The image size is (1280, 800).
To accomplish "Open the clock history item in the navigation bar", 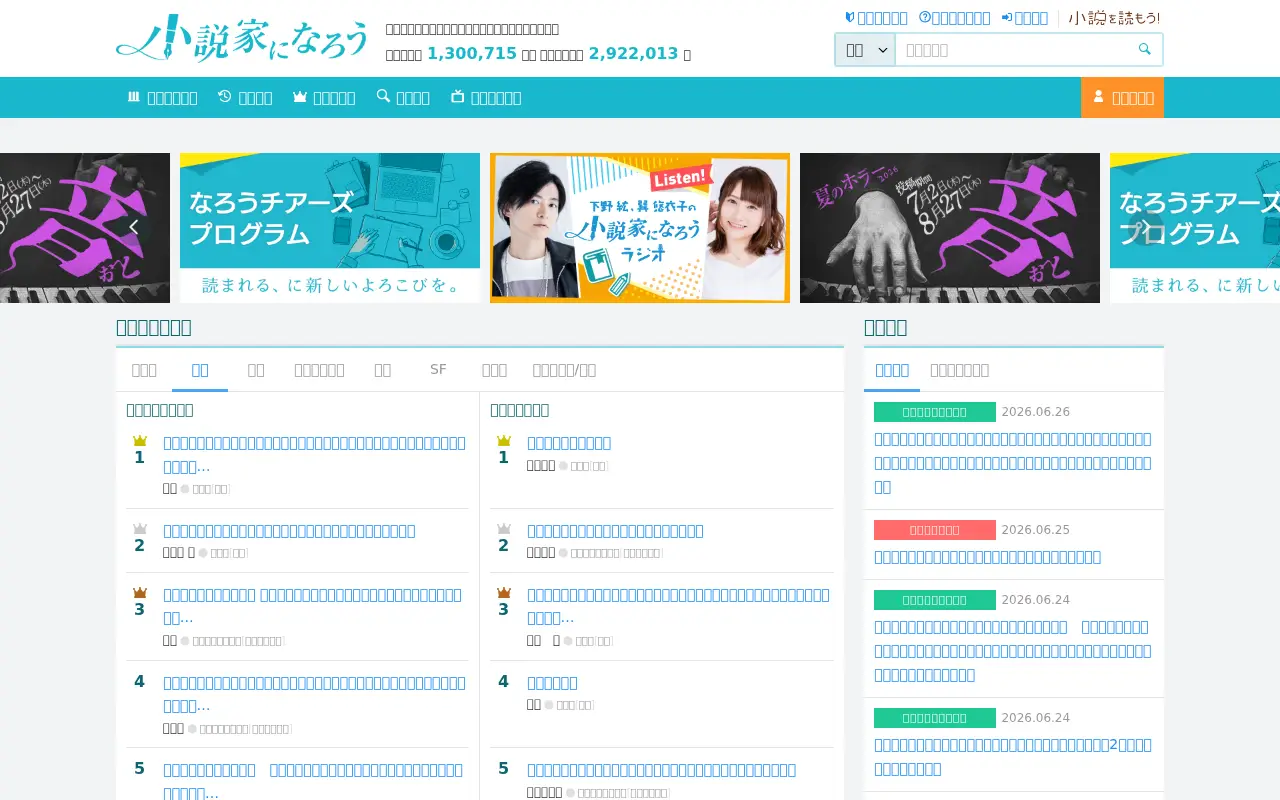I will coord(245,97).
